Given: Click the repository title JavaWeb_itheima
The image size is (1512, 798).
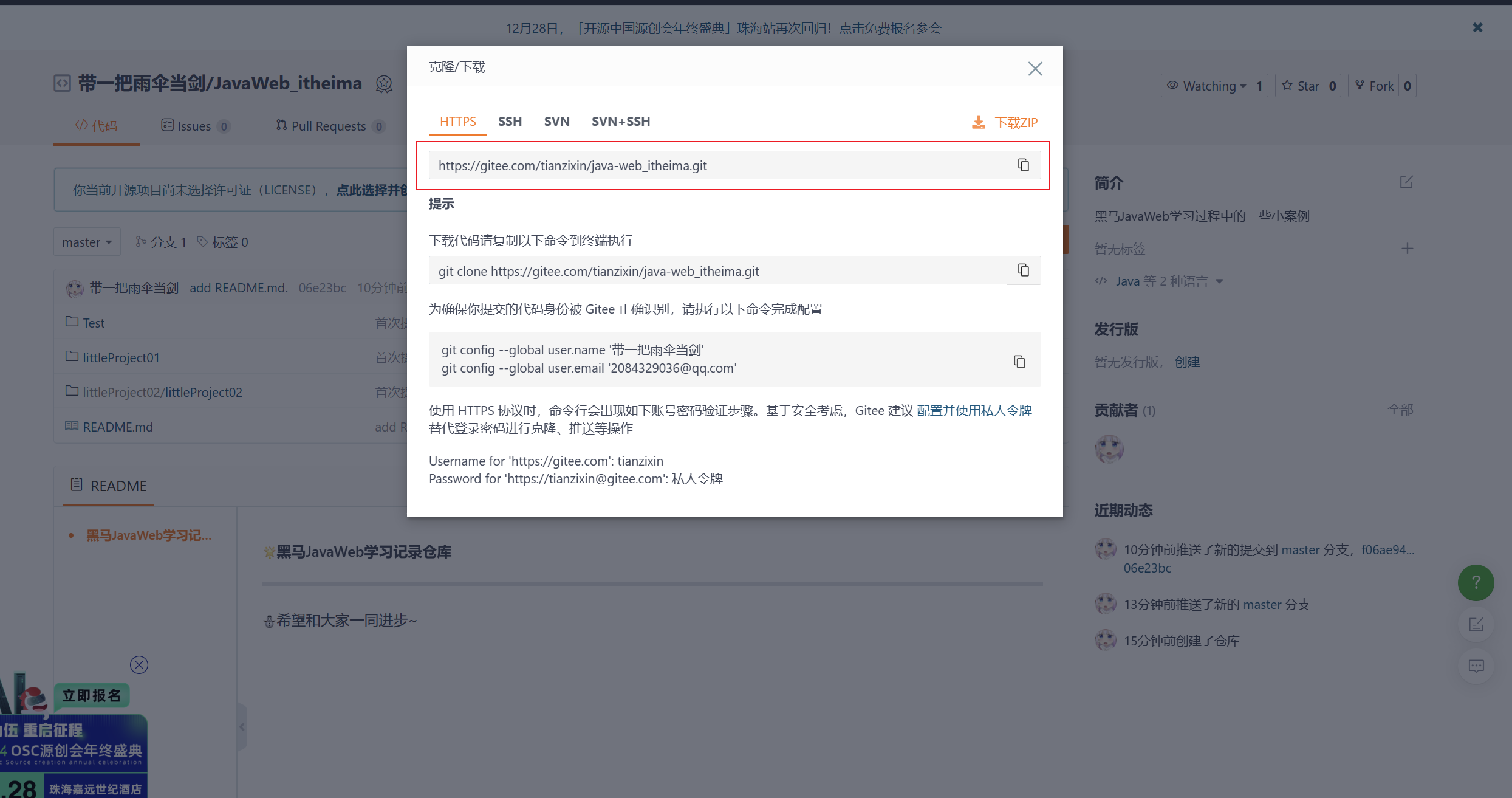Looking at the screenshot, I should click(287, 83).
